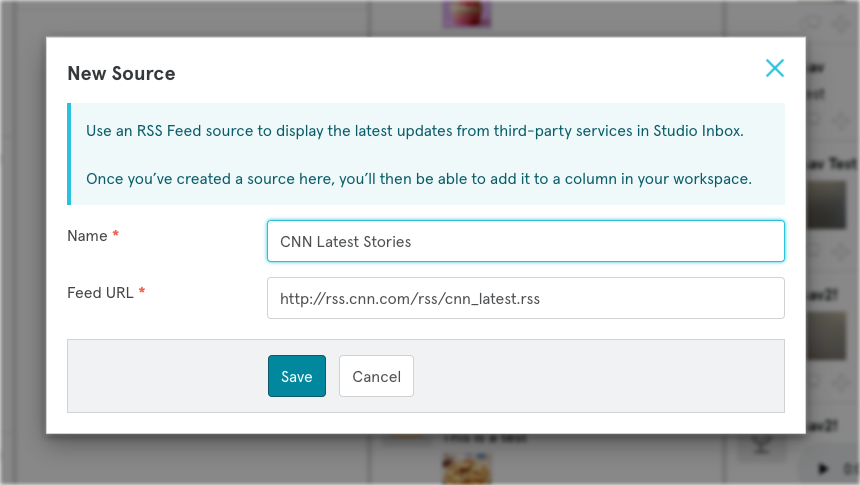Close the New Source dialog with the X
This screenshot has width=860, height=485.
click(x=774, y=68)
